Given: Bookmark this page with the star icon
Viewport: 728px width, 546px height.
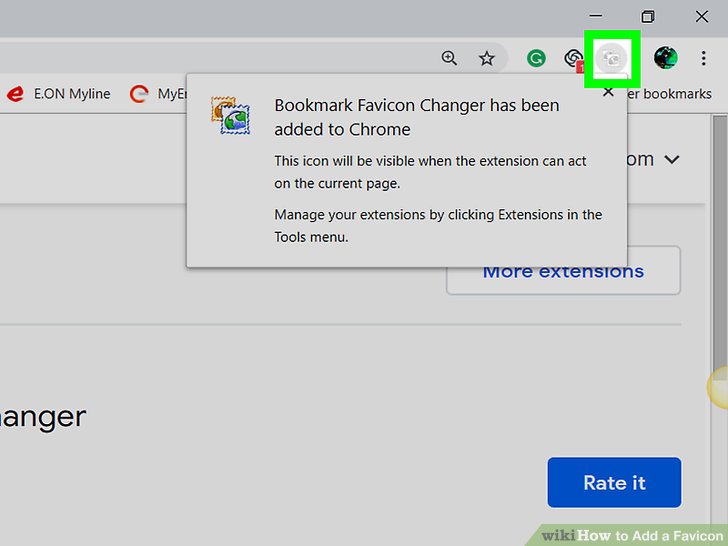Looking at the screenshot, I should point(487,58).
